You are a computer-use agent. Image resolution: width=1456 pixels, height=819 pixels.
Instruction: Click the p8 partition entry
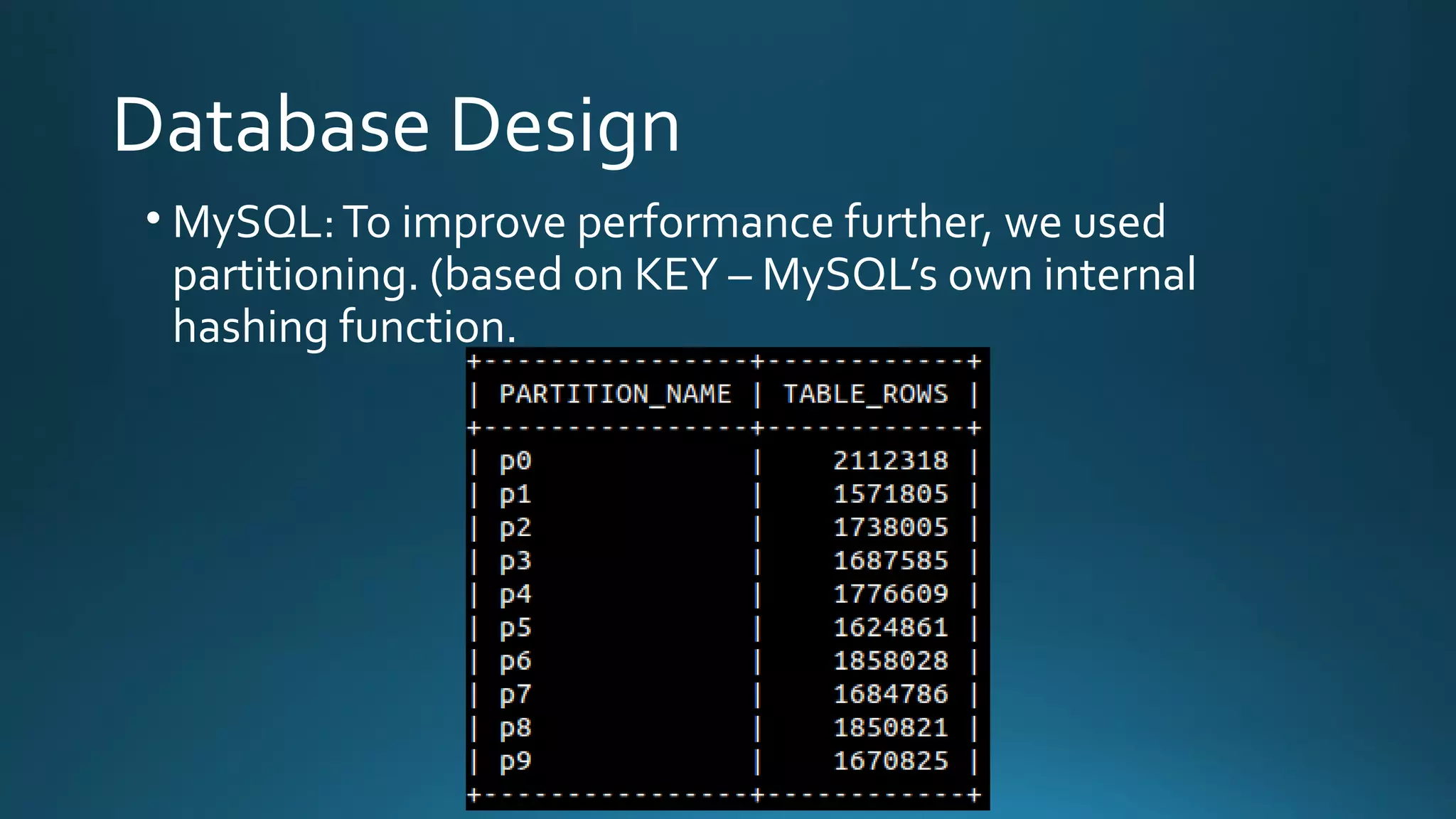(x=515, y=728)
